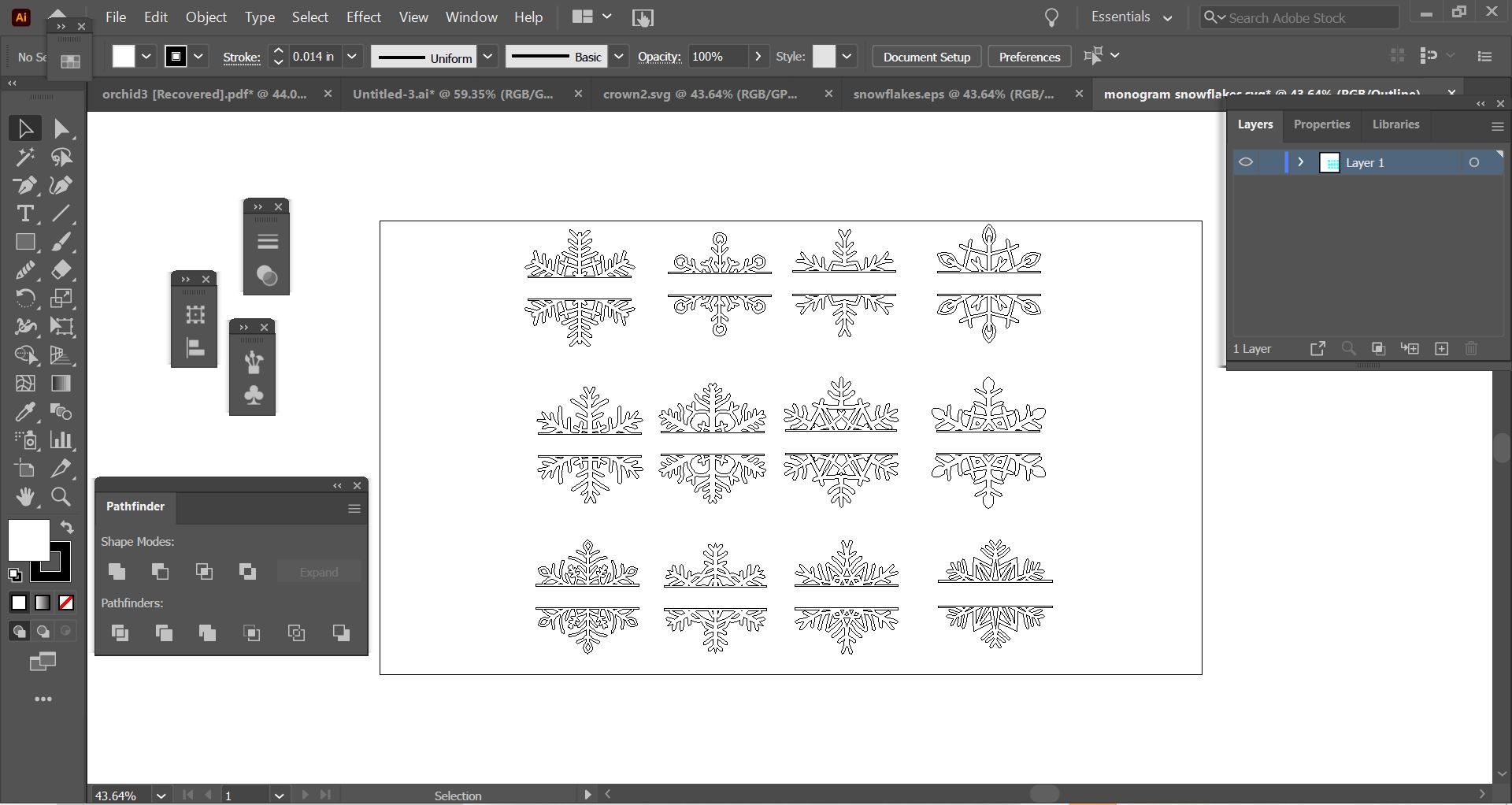Pick the Rectangle tool

[25, 242]
